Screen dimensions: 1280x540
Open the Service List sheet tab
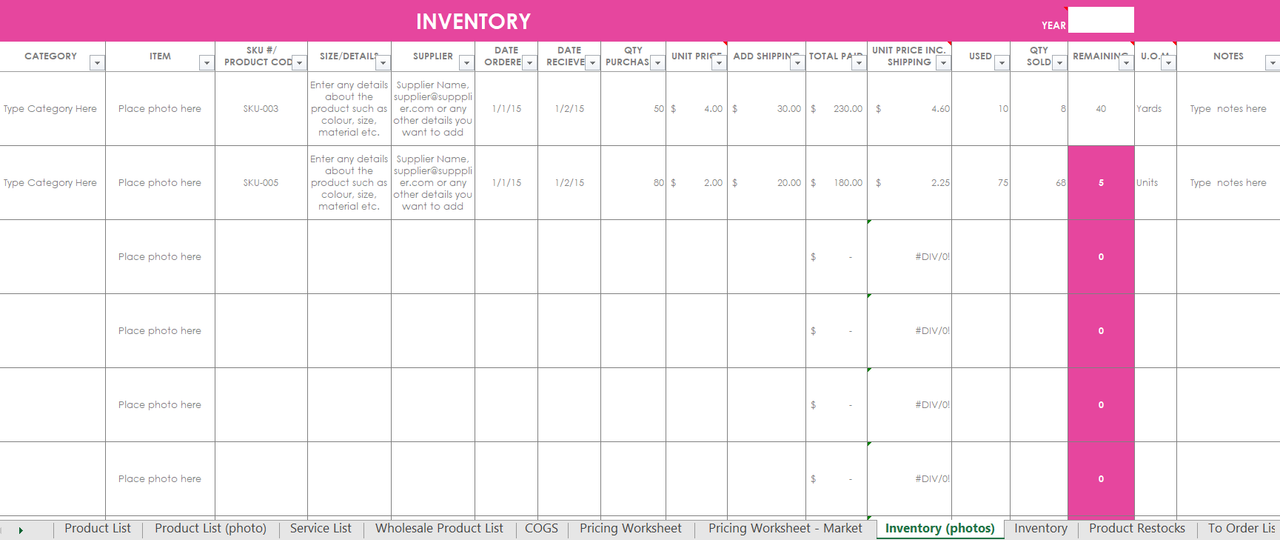(x=320, y=528)
